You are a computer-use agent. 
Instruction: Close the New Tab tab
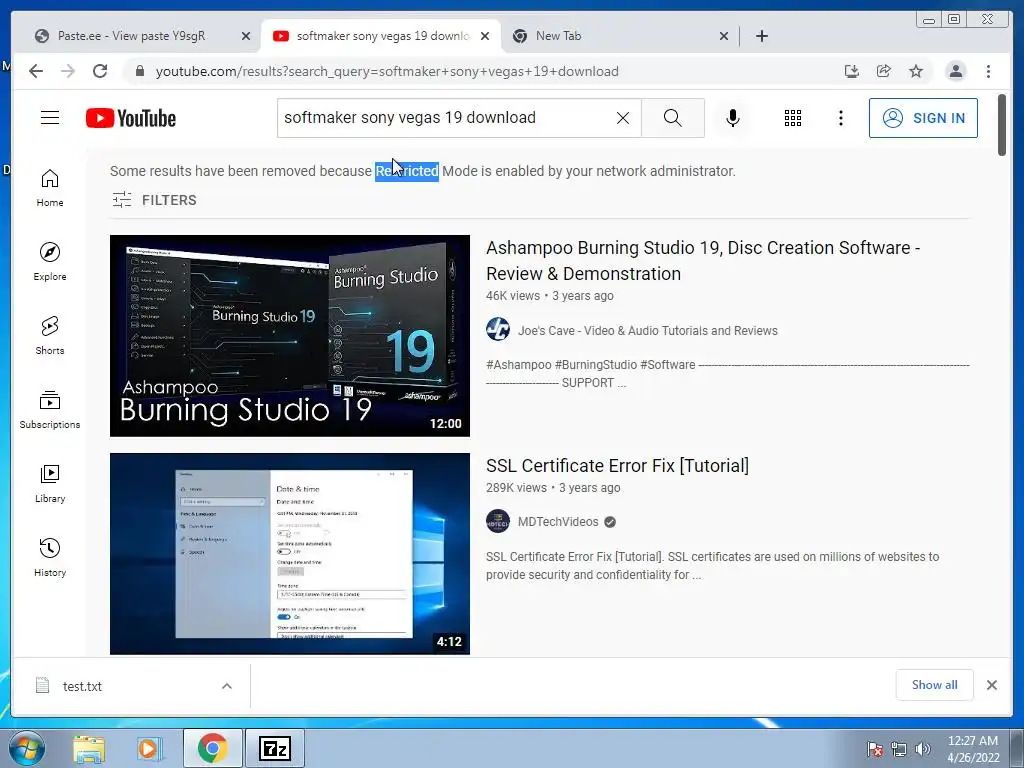[x=724, y=37]
